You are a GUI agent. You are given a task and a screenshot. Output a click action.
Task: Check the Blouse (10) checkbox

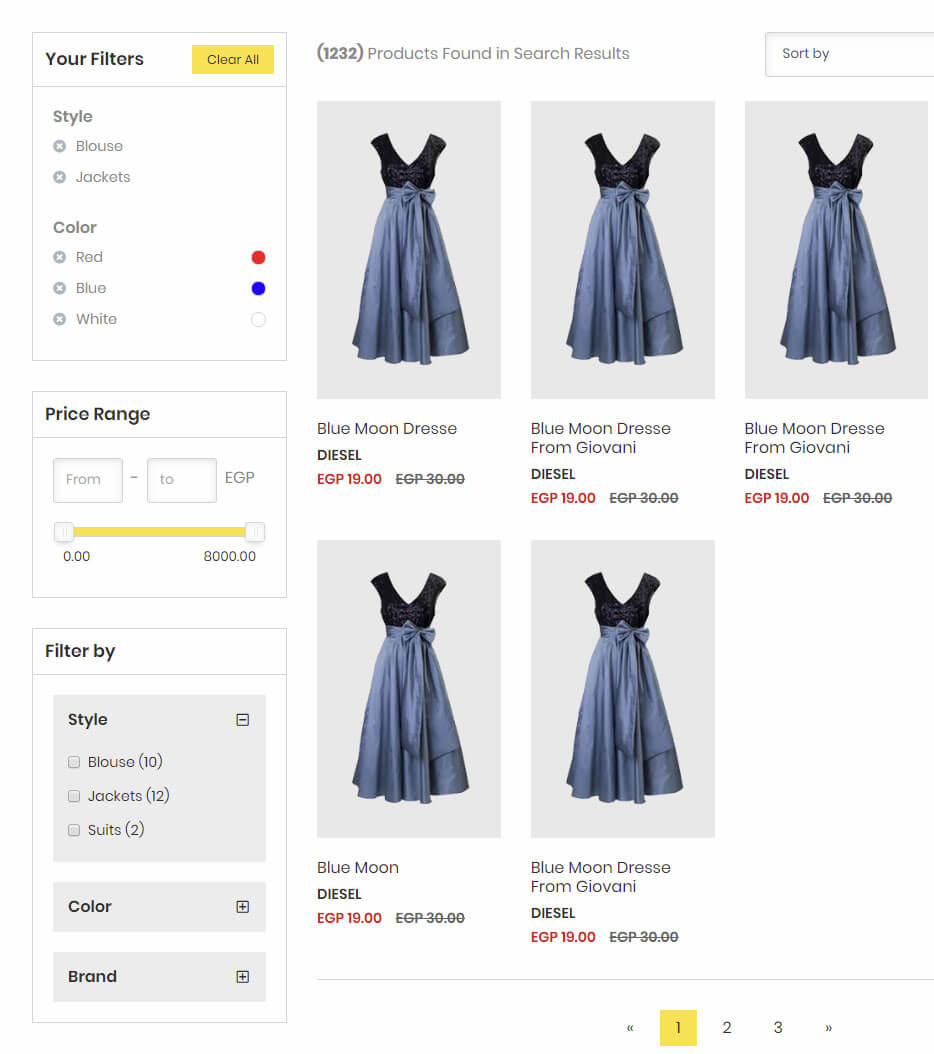[74, 762]
